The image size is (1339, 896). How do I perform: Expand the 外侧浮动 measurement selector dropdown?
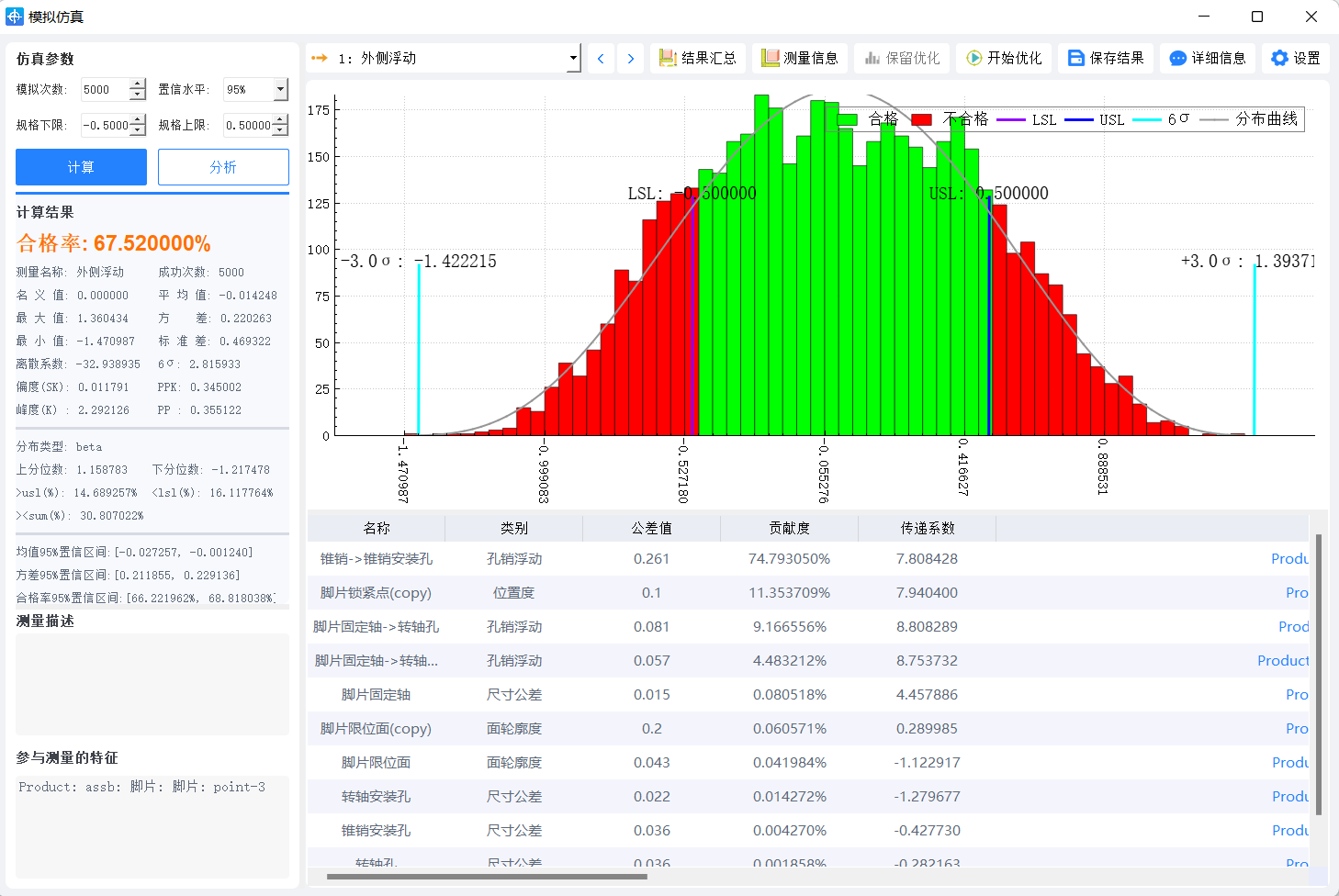pyautogui.click(x=574, y=57)
